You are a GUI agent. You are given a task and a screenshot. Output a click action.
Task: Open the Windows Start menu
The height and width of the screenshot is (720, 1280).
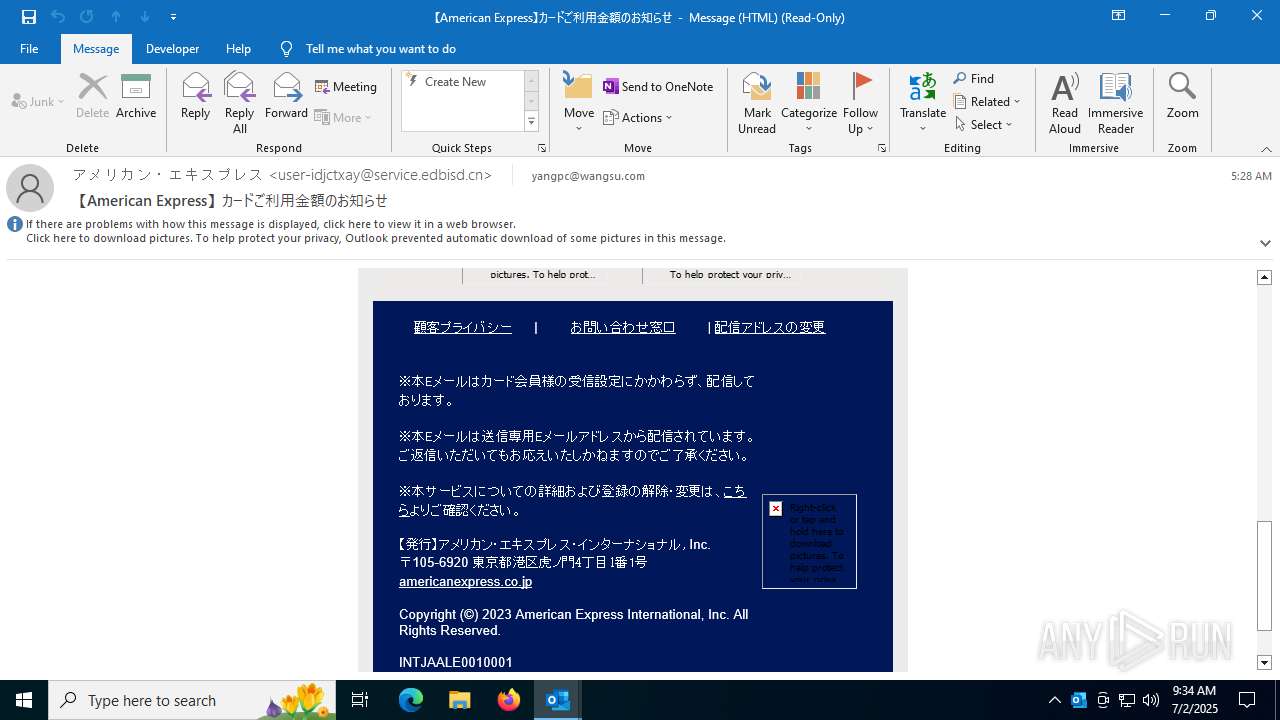24,700
